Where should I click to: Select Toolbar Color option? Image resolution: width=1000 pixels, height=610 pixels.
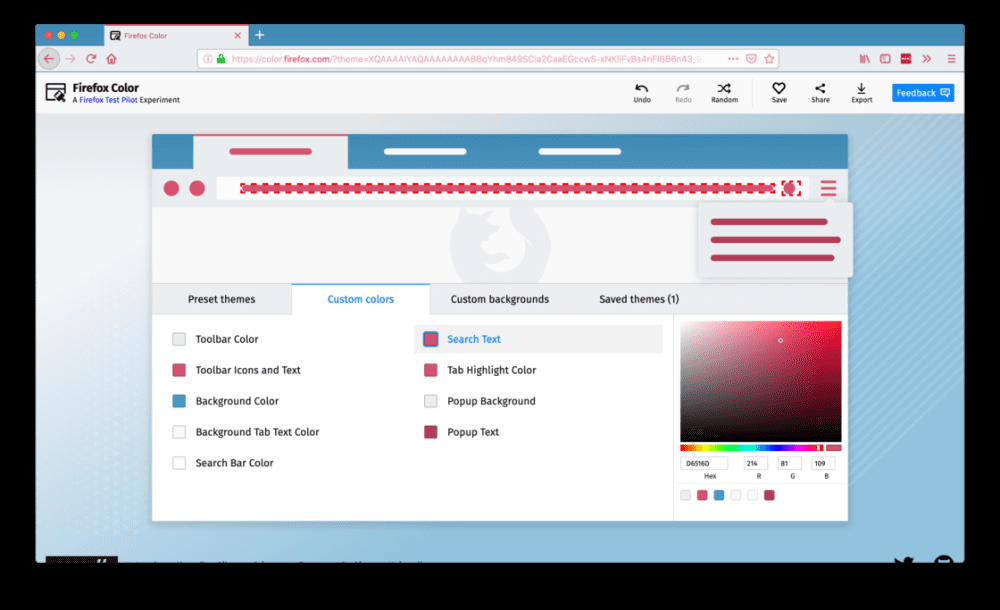tap(216, 339)
